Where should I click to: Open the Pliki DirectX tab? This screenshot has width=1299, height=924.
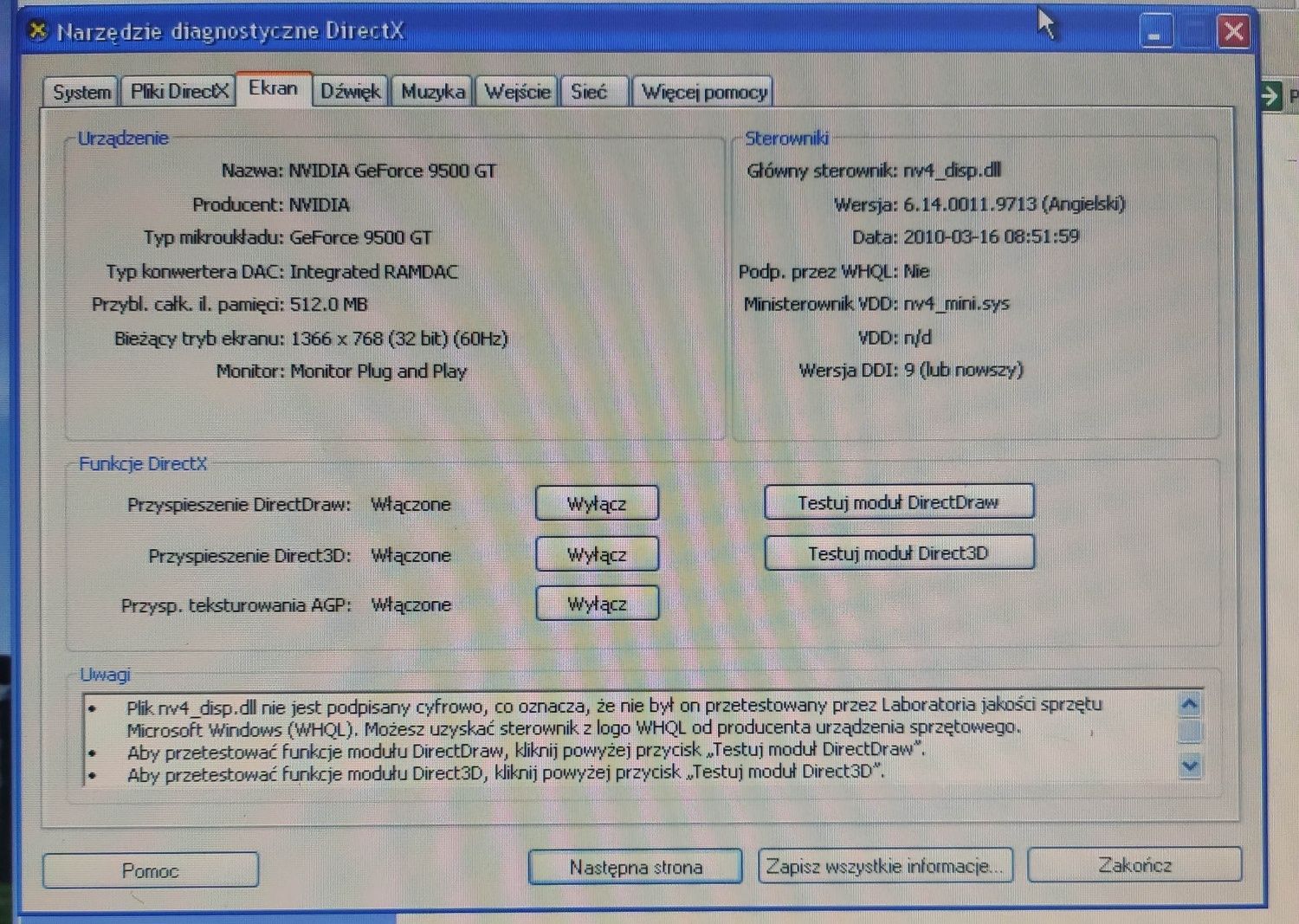click(x=179, y=92)
